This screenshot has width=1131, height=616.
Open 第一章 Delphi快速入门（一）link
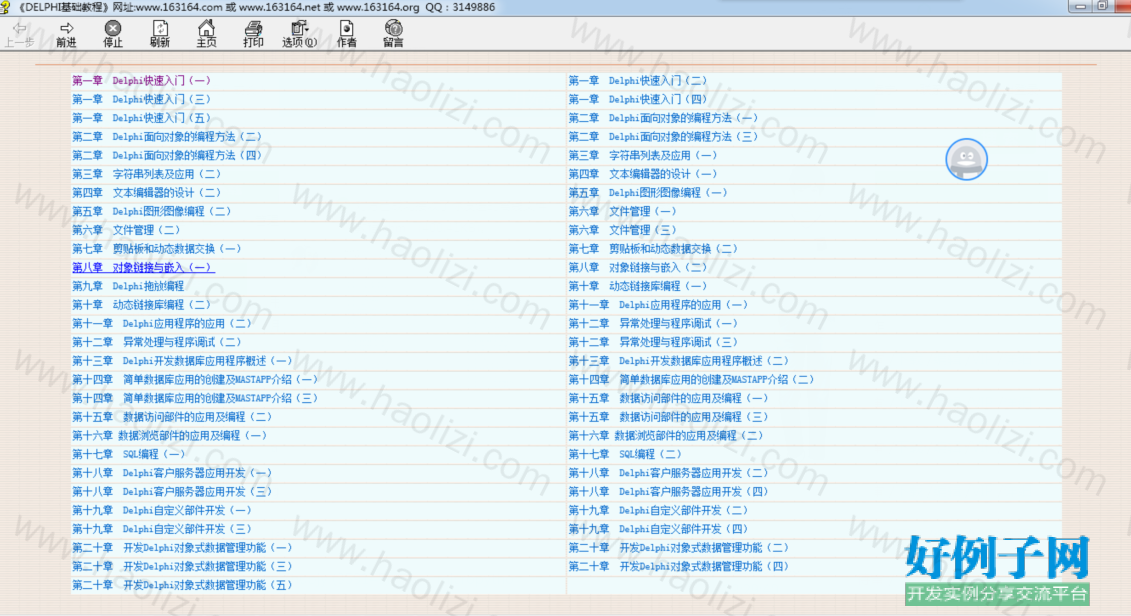tap(141, 81)
